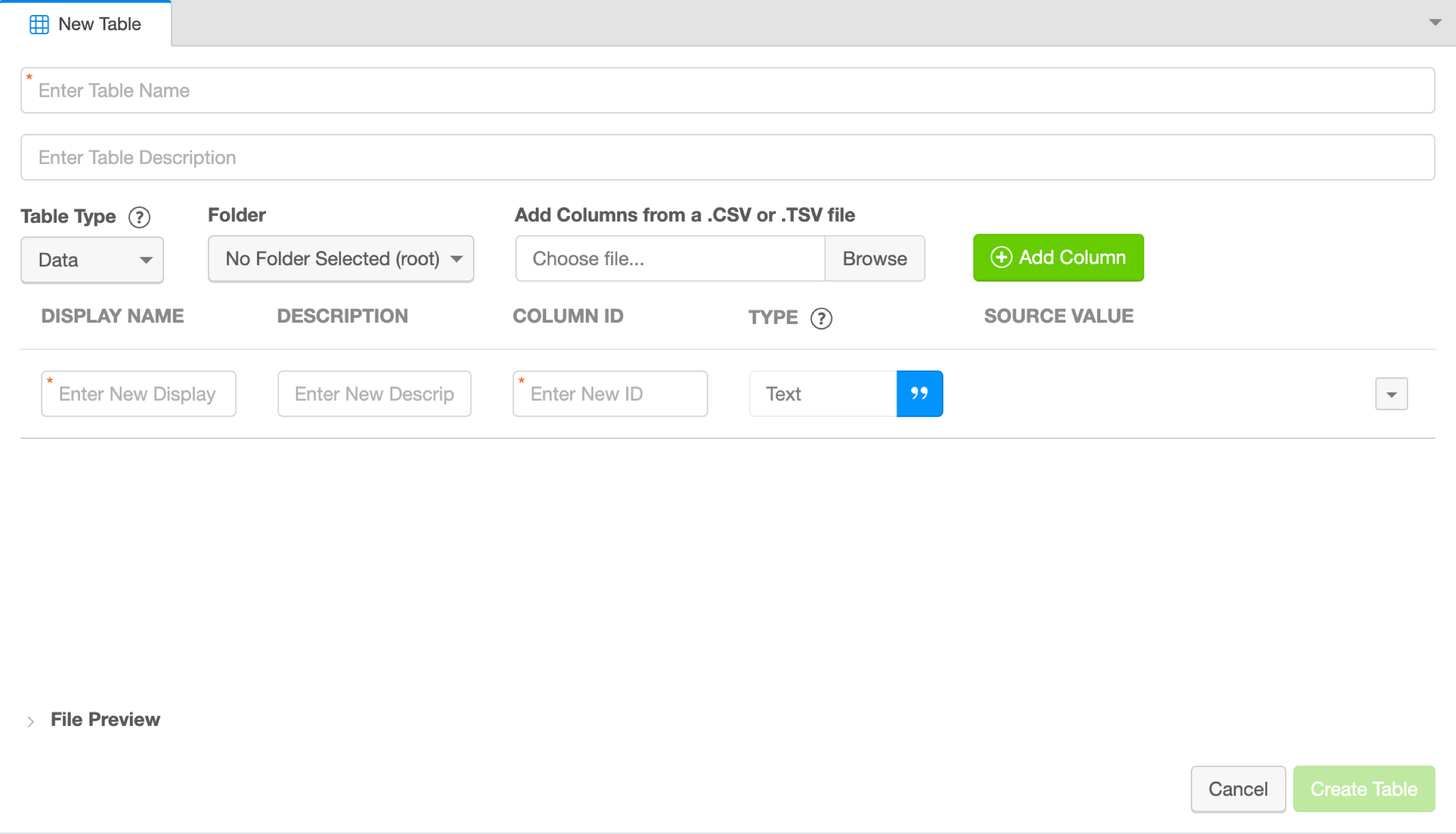Click the grid icon on New Table tab
Viewport: 1456px width, 834px height.
(39, 24)
